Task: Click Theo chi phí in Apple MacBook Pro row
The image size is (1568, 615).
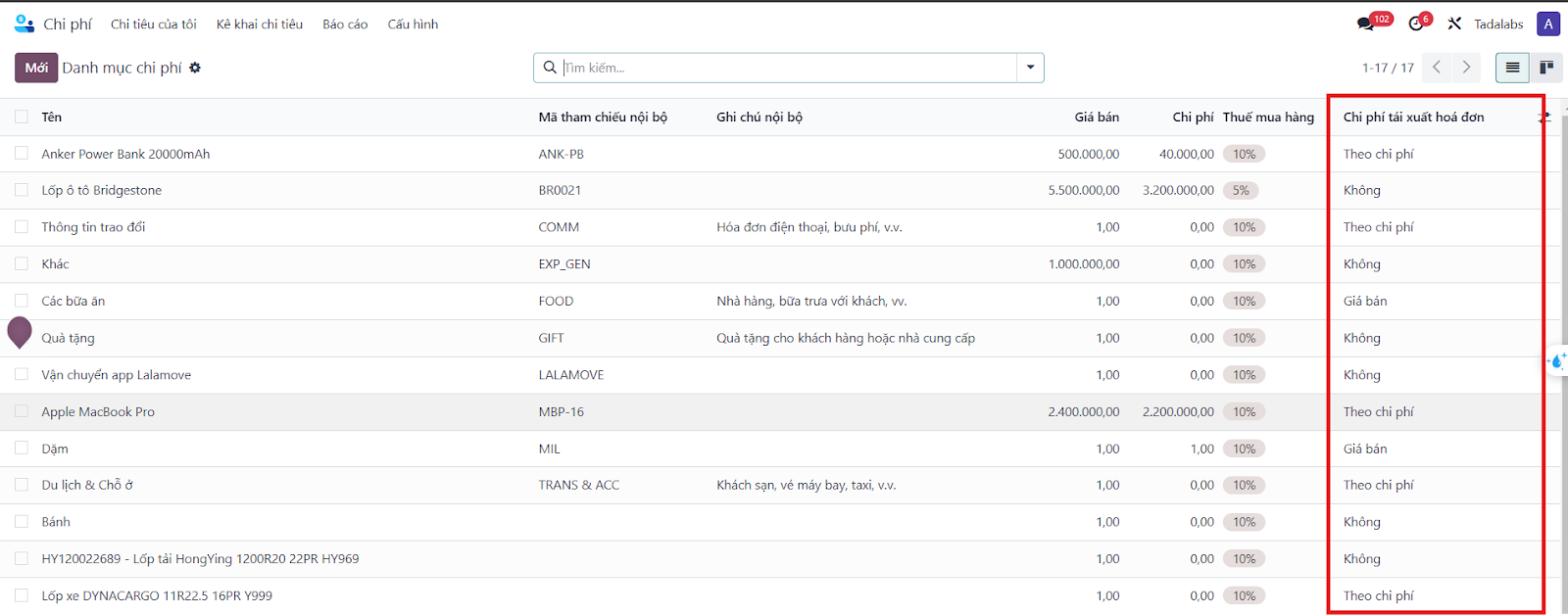Action: click(1379, 411)
